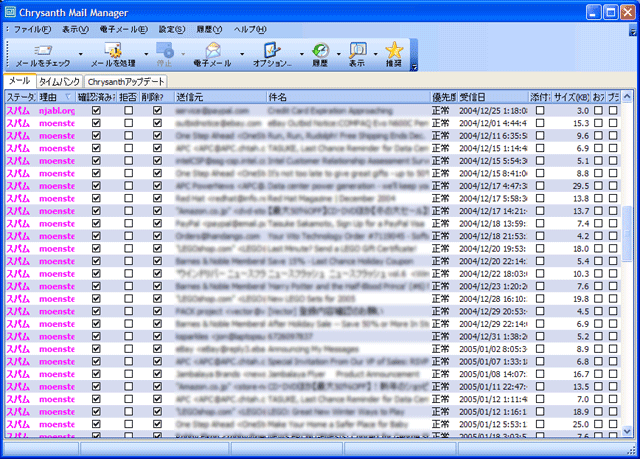The image size is (640, 459).
Task: Select the njabl.org reason cell
Action: 57,111
